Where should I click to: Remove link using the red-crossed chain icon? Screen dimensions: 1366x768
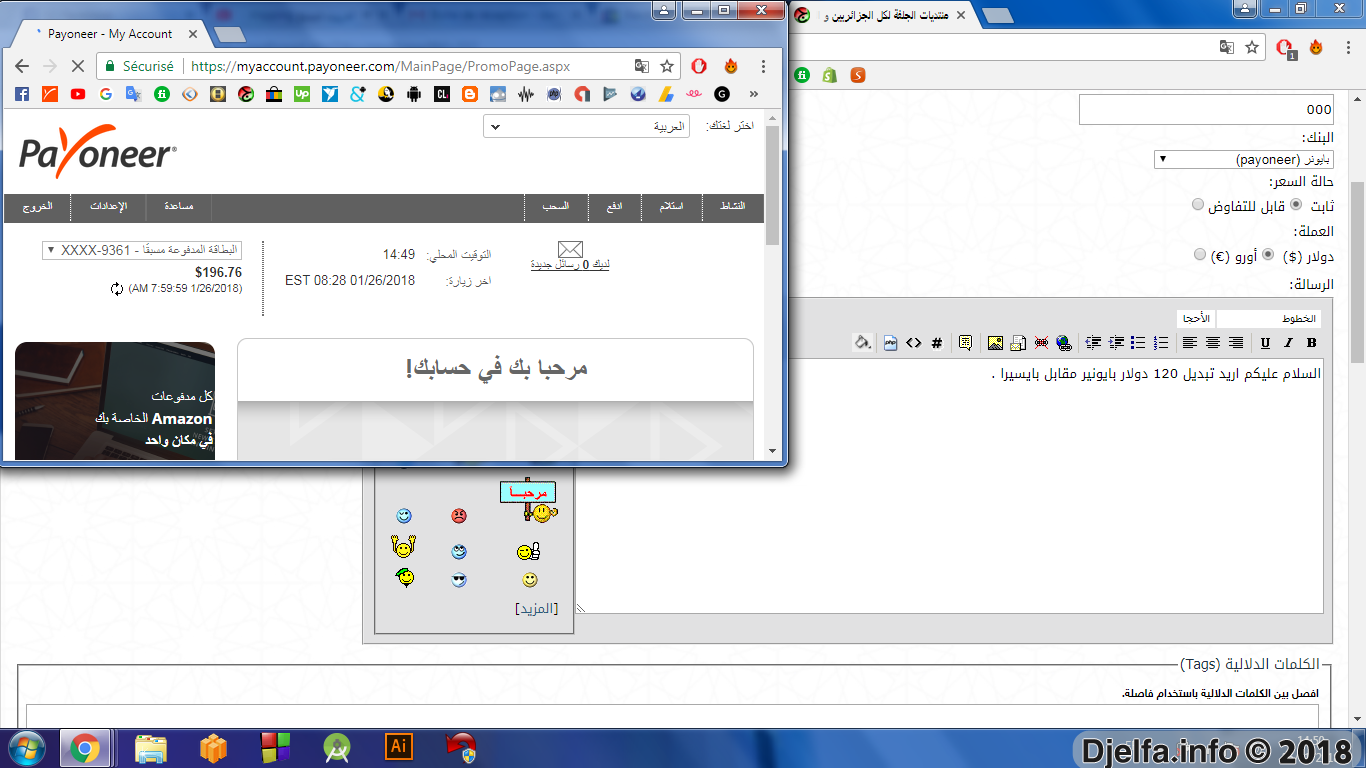click(1041, 343)
